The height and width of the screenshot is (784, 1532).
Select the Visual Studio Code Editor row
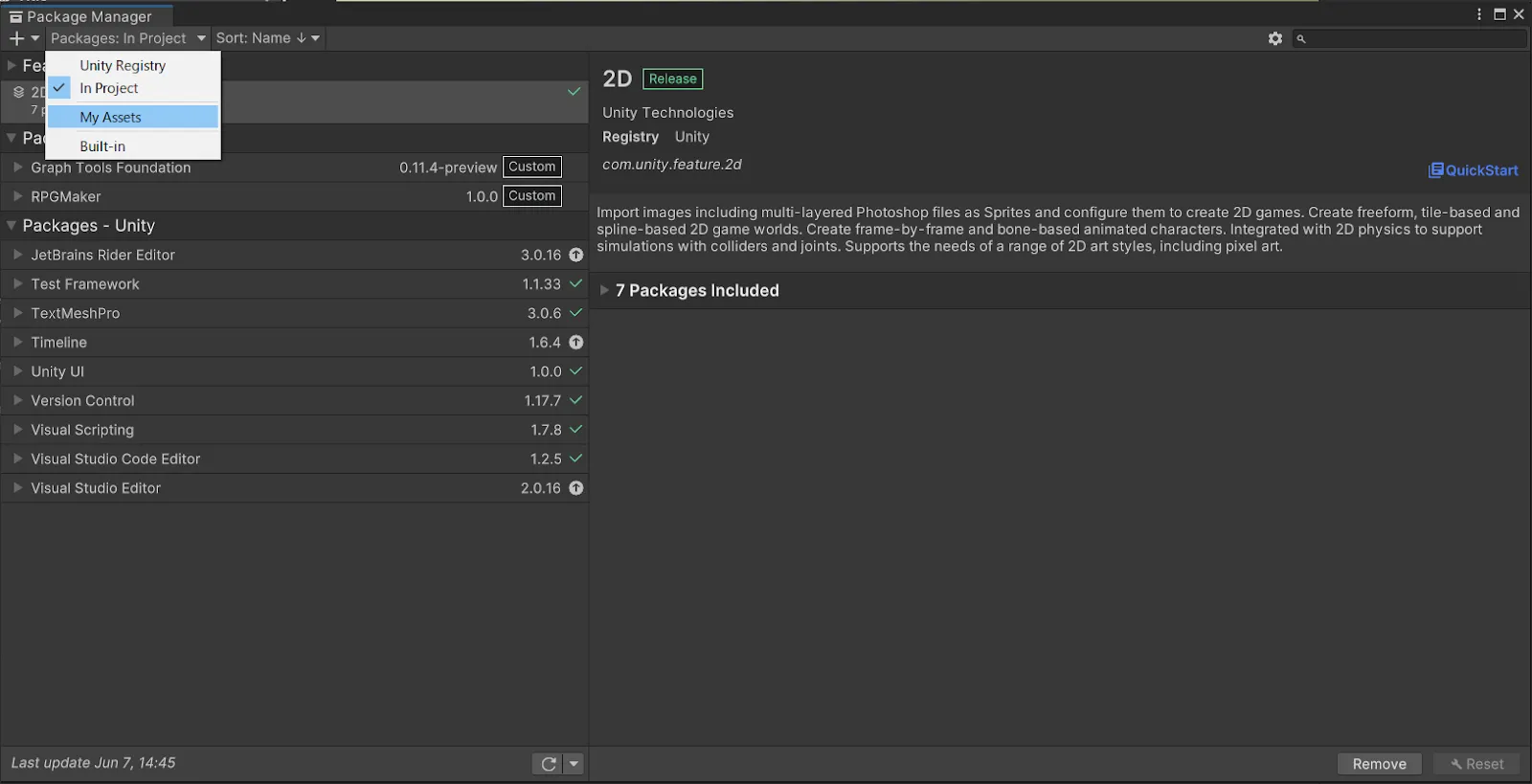tap(294, 459)
